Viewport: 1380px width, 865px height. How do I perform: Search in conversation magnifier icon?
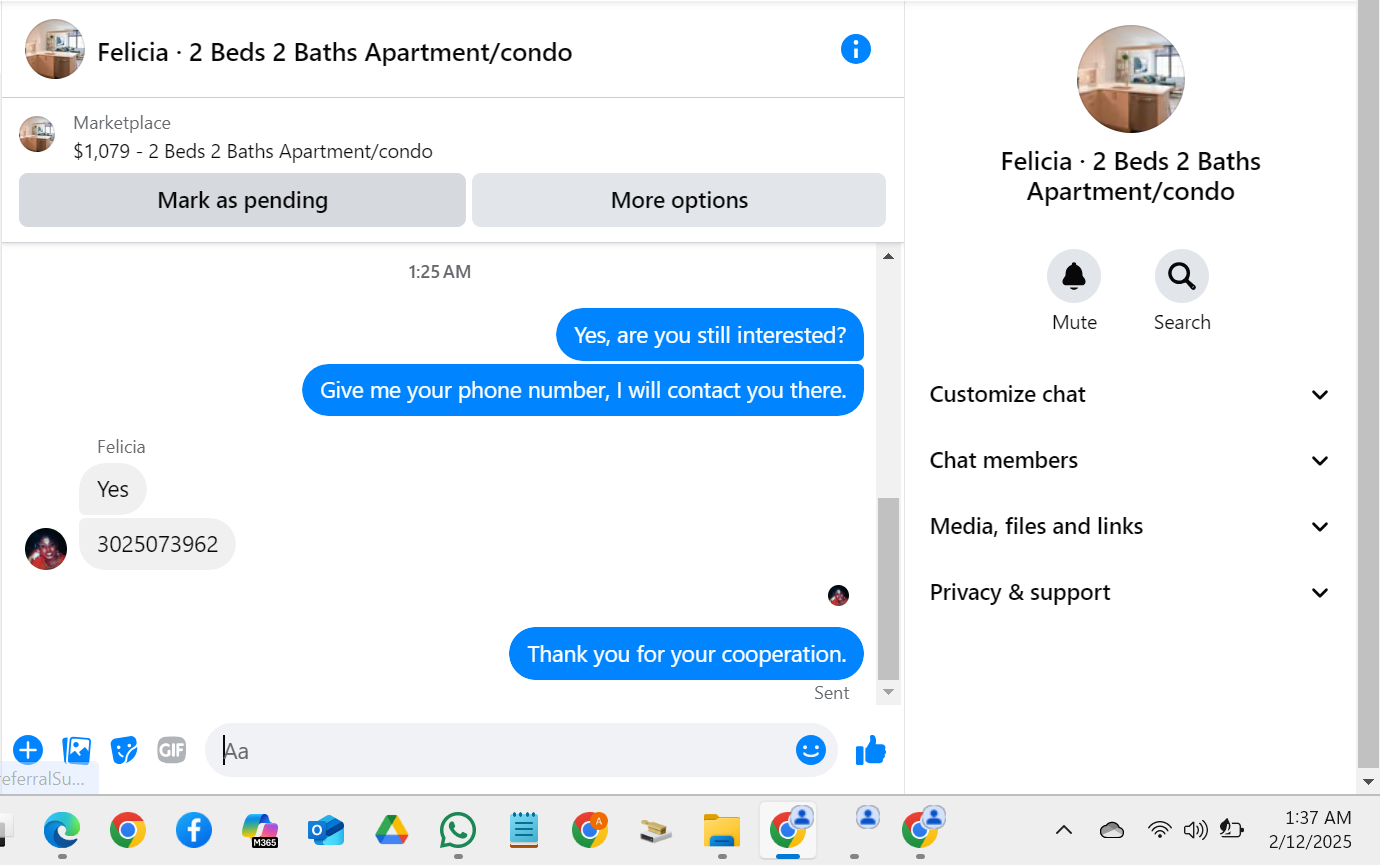tap(1182, 276)
